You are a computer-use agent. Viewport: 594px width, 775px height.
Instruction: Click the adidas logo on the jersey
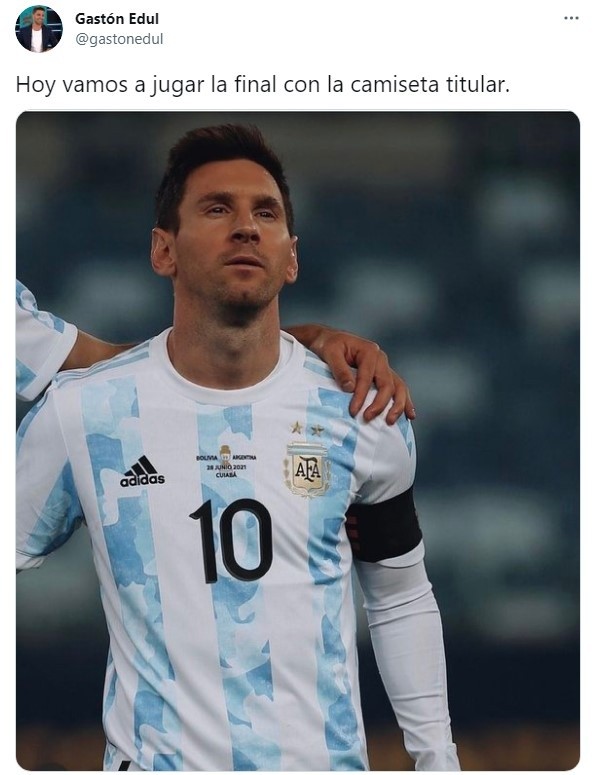(142, 472)
